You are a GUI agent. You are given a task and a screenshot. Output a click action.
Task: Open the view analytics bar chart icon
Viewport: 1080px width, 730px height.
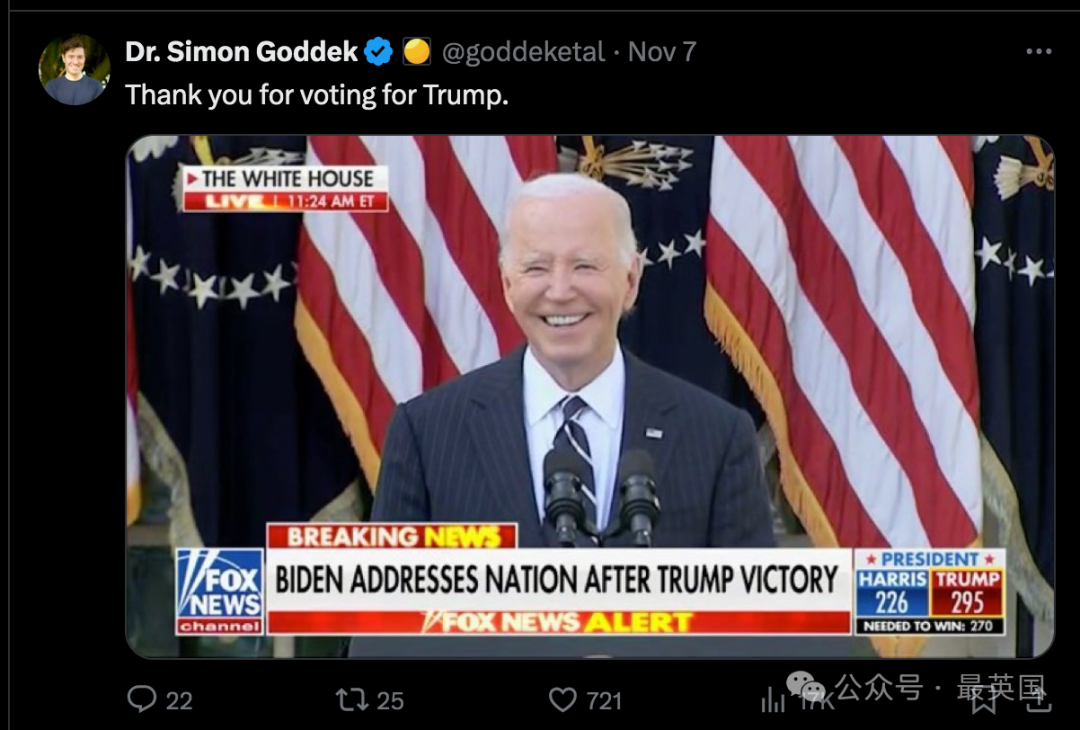[x=773, y=701]
